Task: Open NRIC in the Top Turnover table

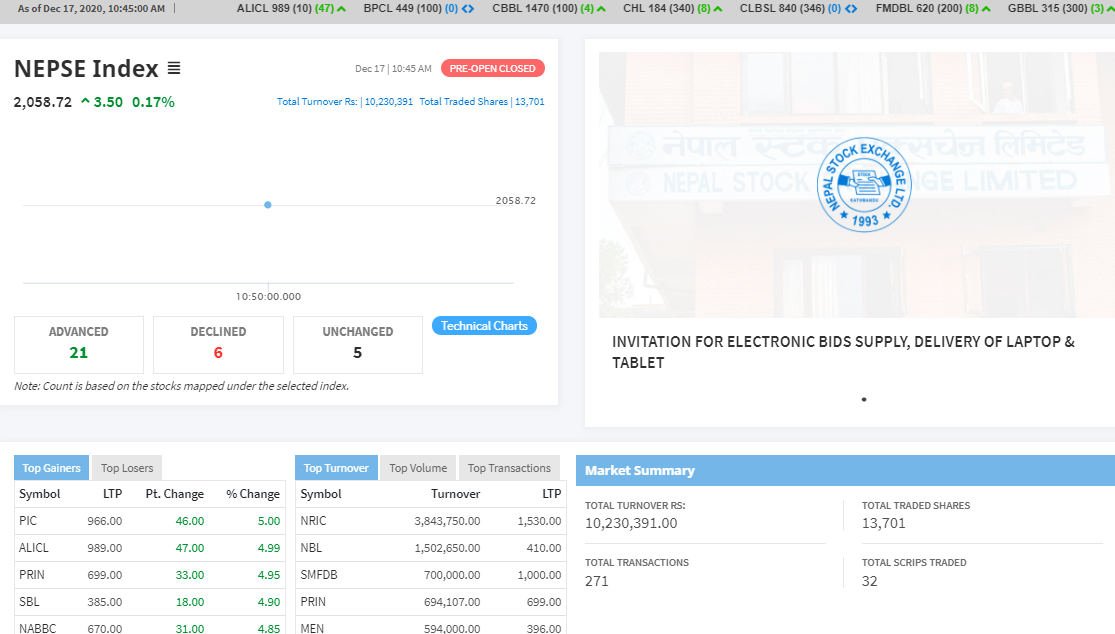Action: click(314, 521)
